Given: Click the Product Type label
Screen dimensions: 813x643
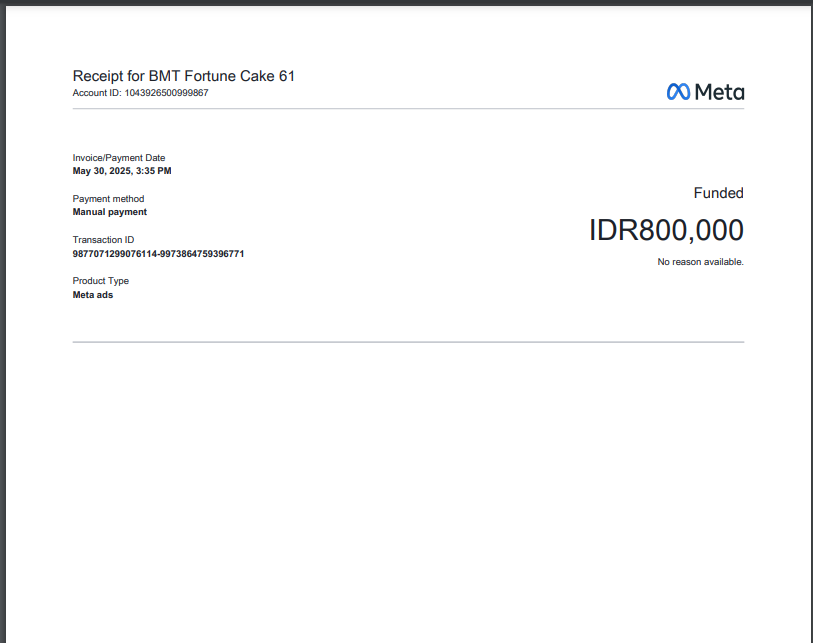Looking at the screenshot, I should coord(101,281).
